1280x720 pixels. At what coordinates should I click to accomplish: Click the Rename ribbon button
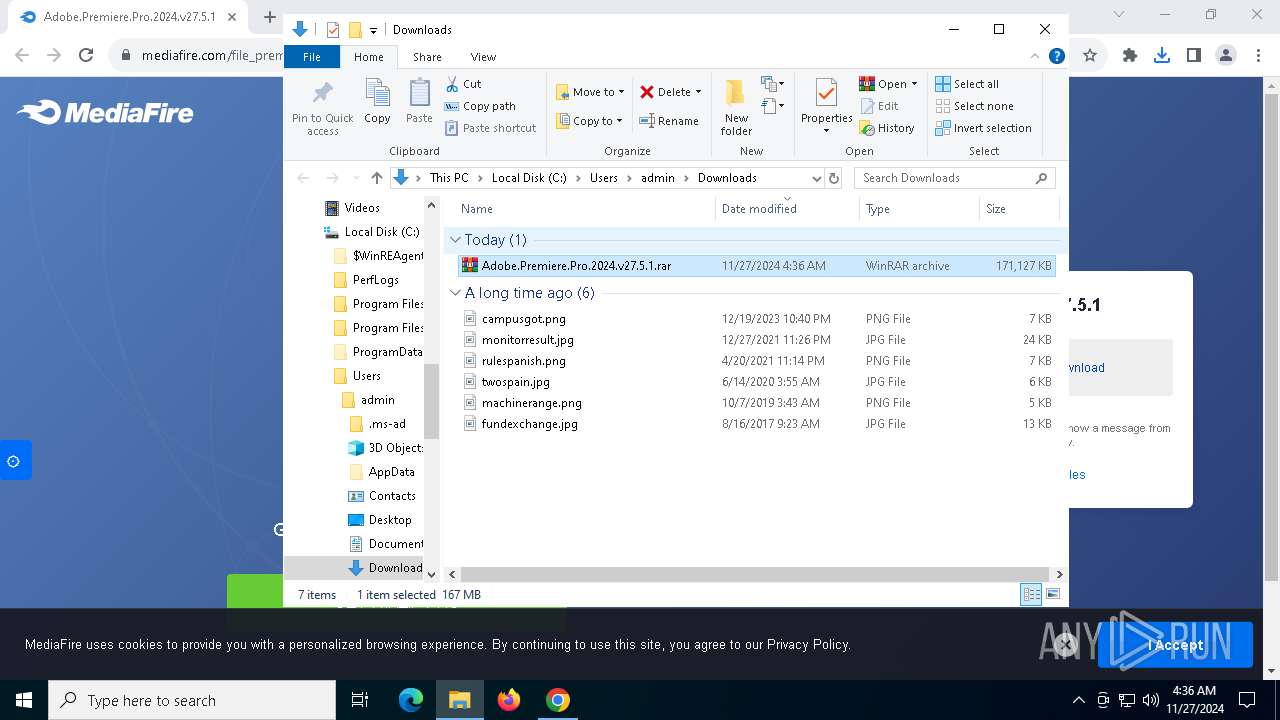point(669,121)
